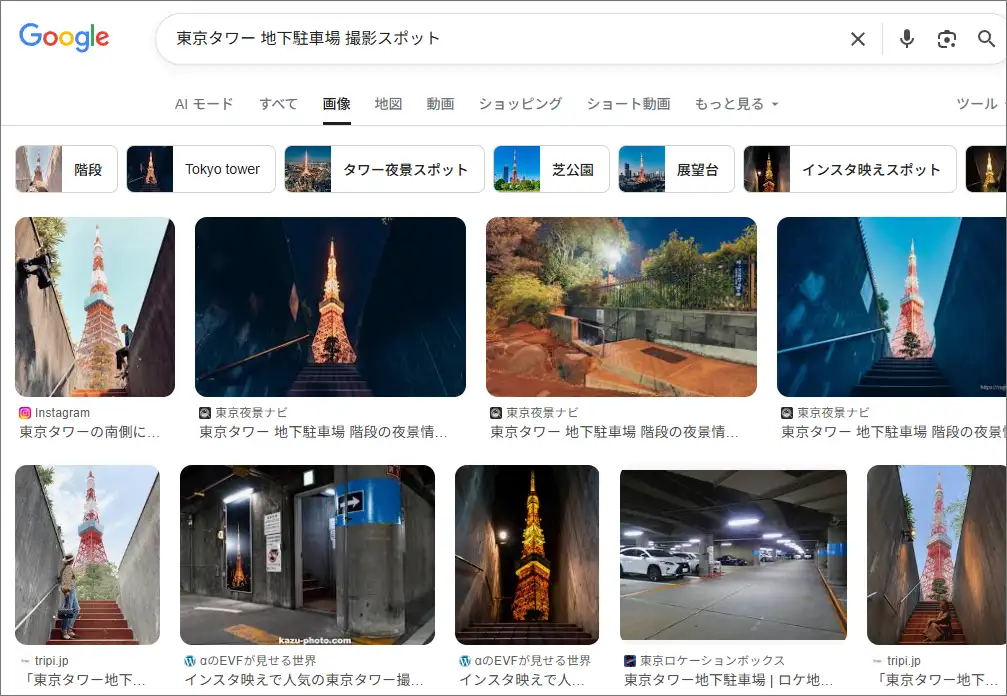The height and width of the screenshot is (696, 1007).
Task: Select the 階段 filter chip
Action: pyautogui.click(x=66, y=169)
